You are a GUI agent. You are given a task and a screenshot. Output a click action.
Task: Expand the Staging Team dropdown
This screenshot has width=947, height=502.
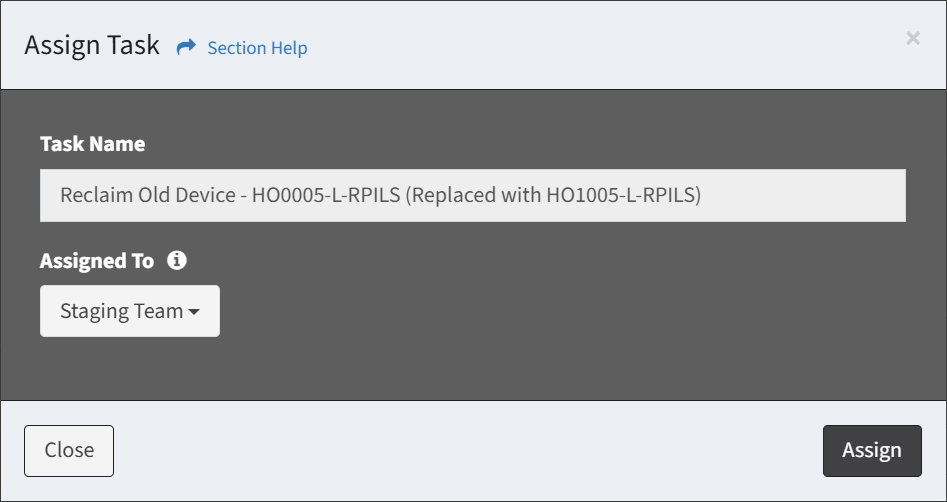(129, 311)
